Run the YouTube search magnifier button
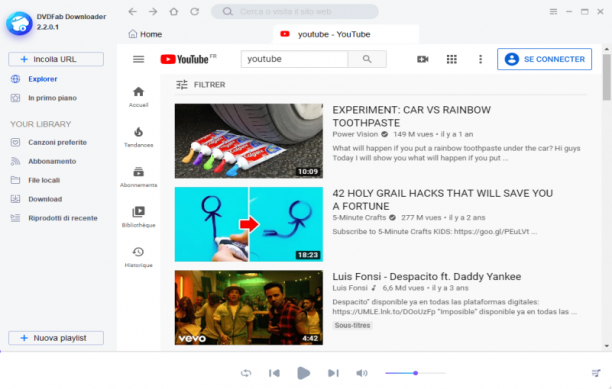This screenshot has width=612, height=389. pos(367,59)
